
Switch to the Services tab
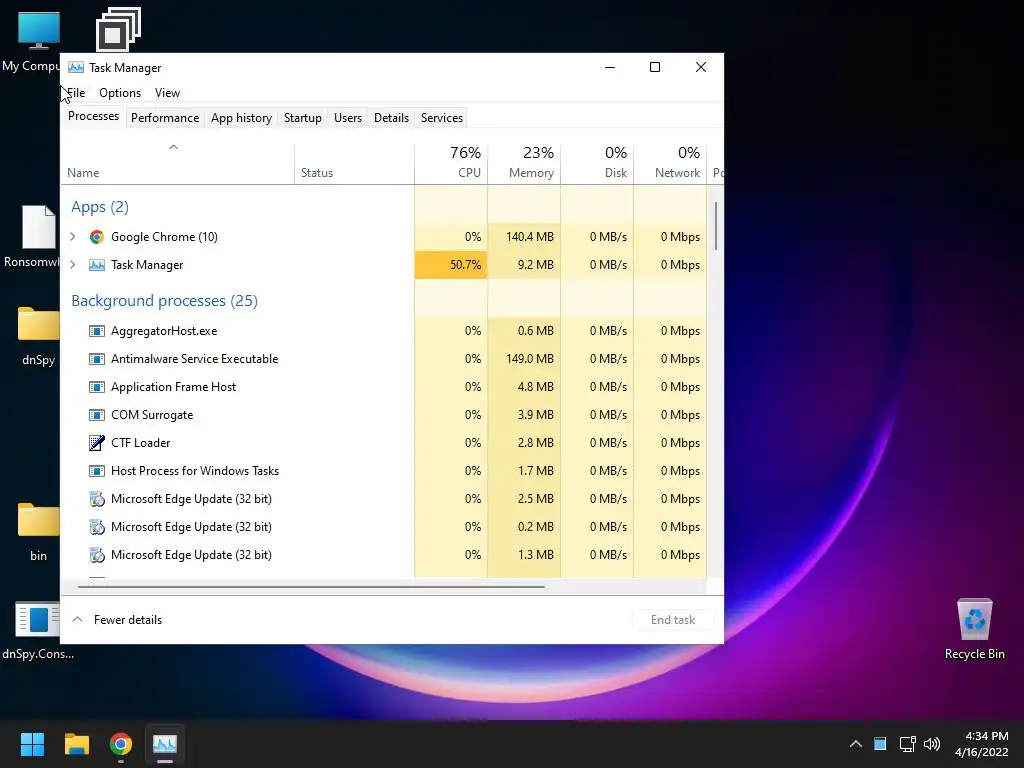click(x=441, y=118)
